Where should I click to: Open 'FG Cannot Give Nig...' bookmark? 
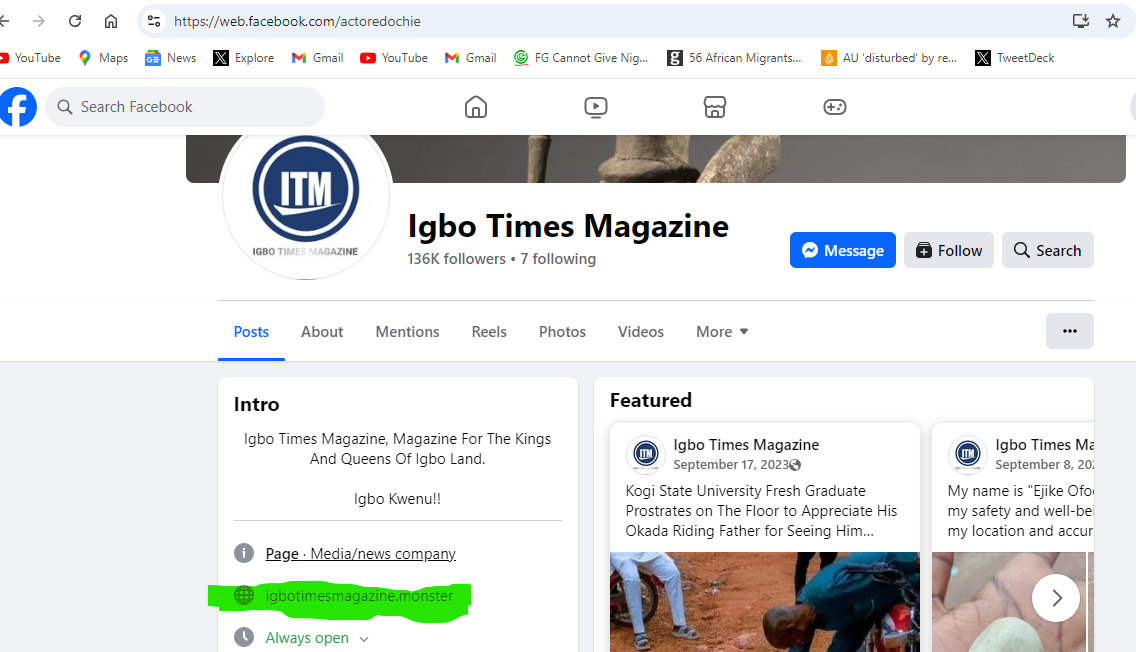580,58
